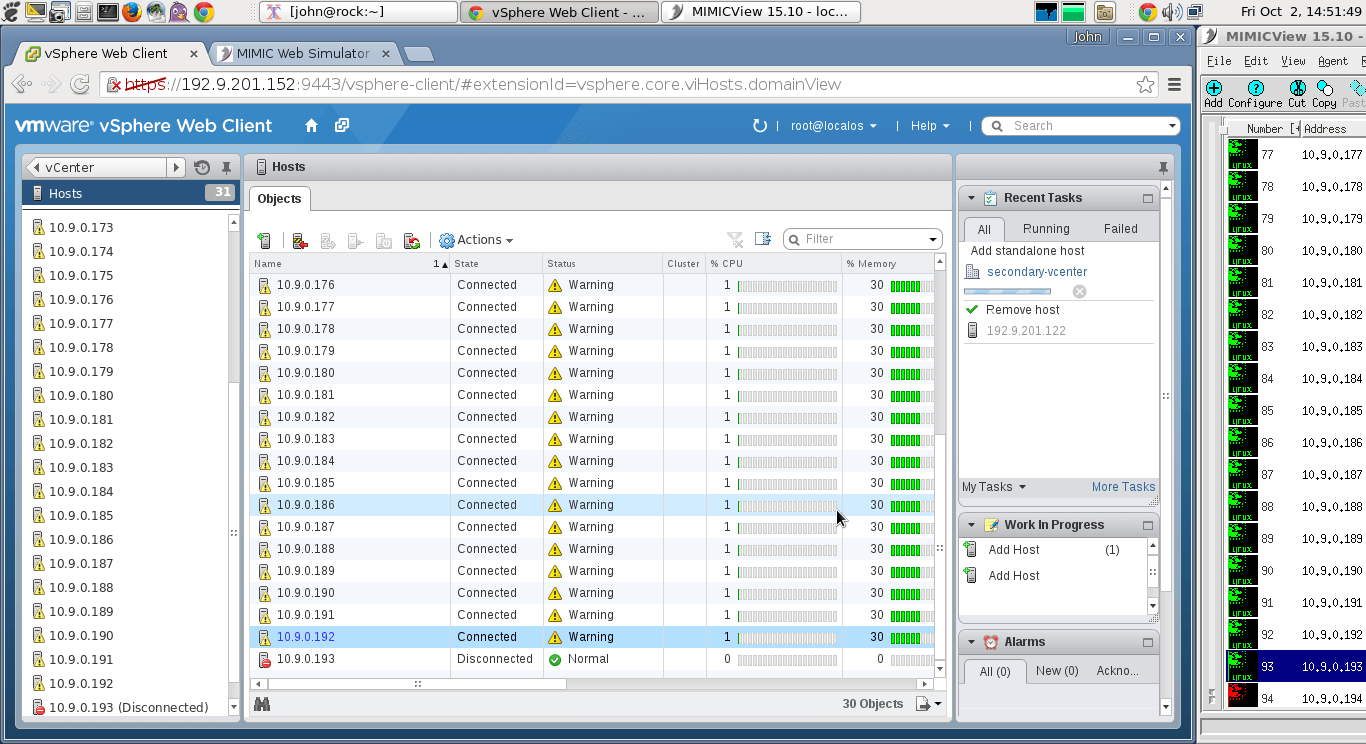Screen dimensions: 1366x744
Task: Sort by the State column header
Action: click(496, 264)
